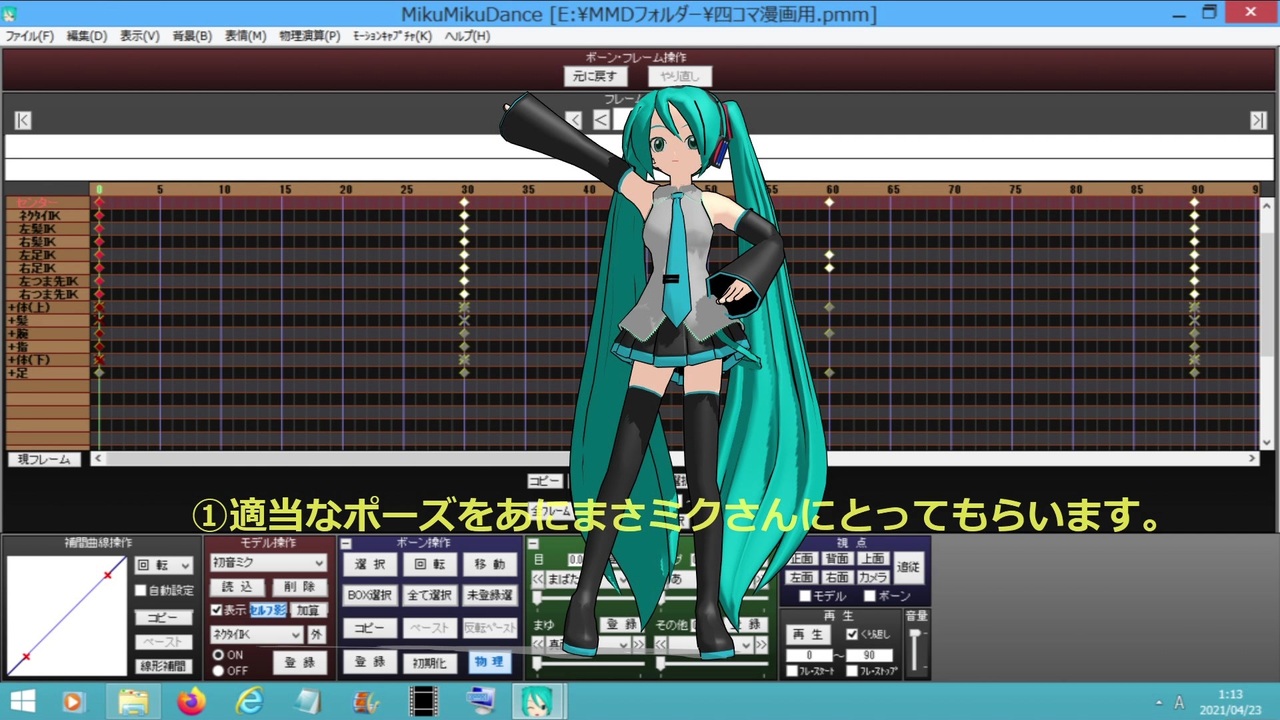Open the 背景(B) menu

point(192,36)
